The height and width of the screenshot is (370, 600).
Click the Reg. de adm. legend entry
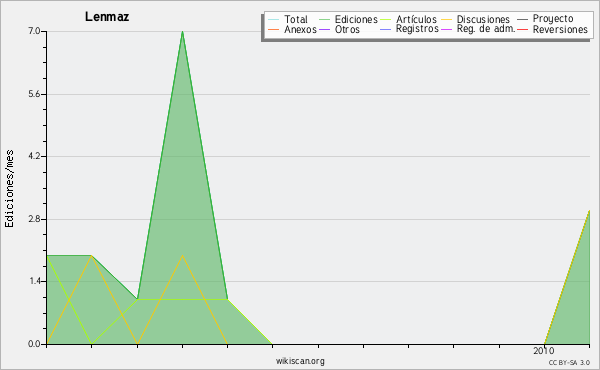(x=486, y=29)
